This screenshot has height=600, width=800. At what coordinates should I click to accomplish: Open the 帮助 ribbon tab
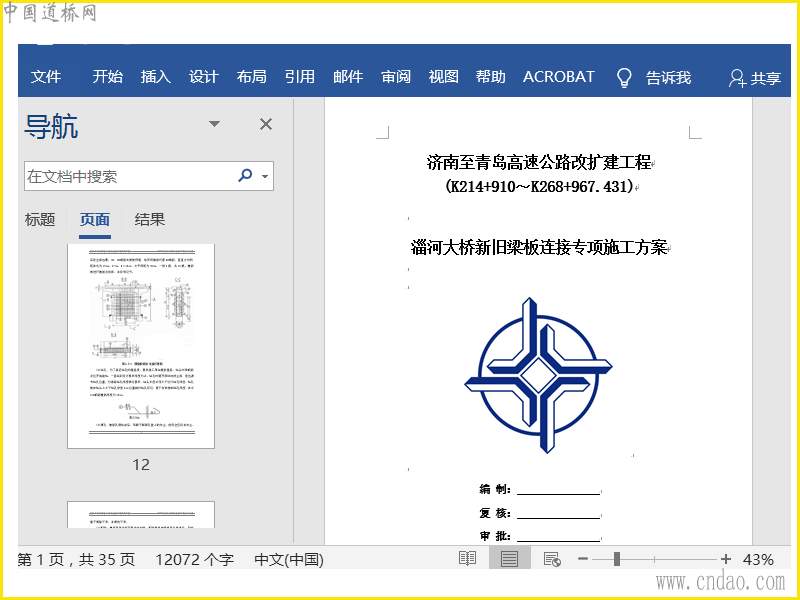[x=491, y=77]
